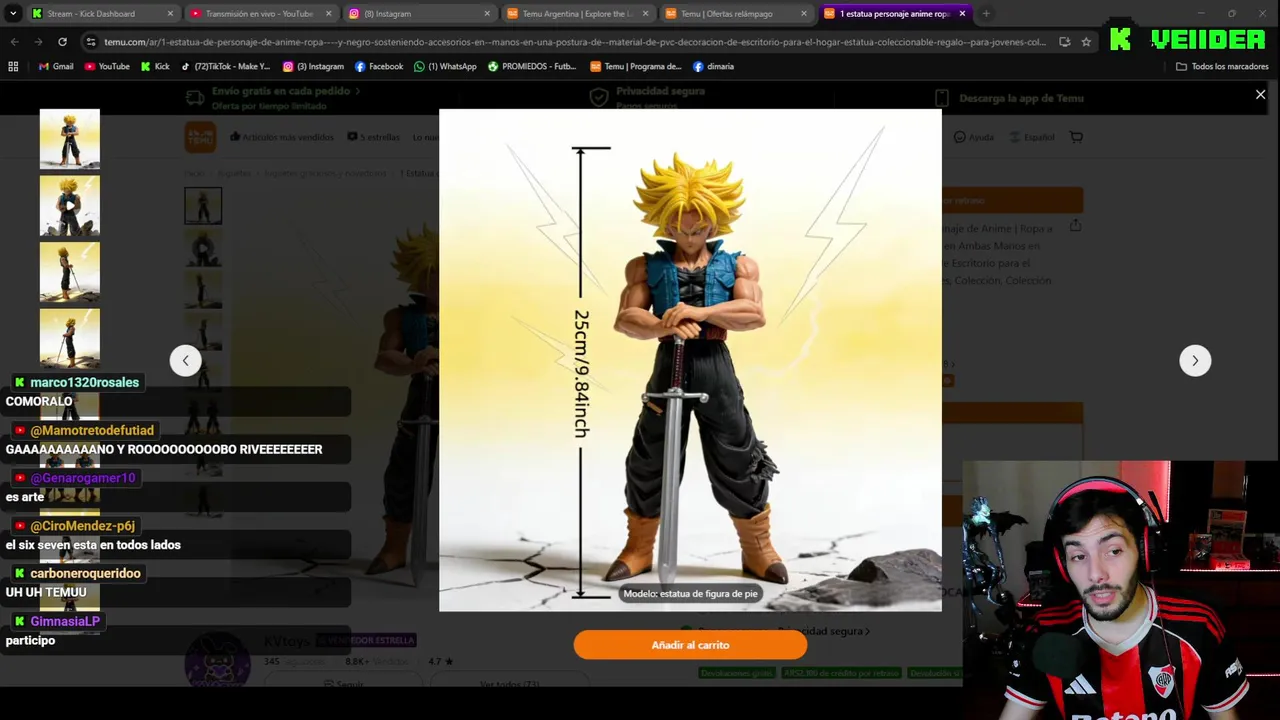Open the Instagram bookmark
The image size is (1280, 720).
(x=313, y=66)
